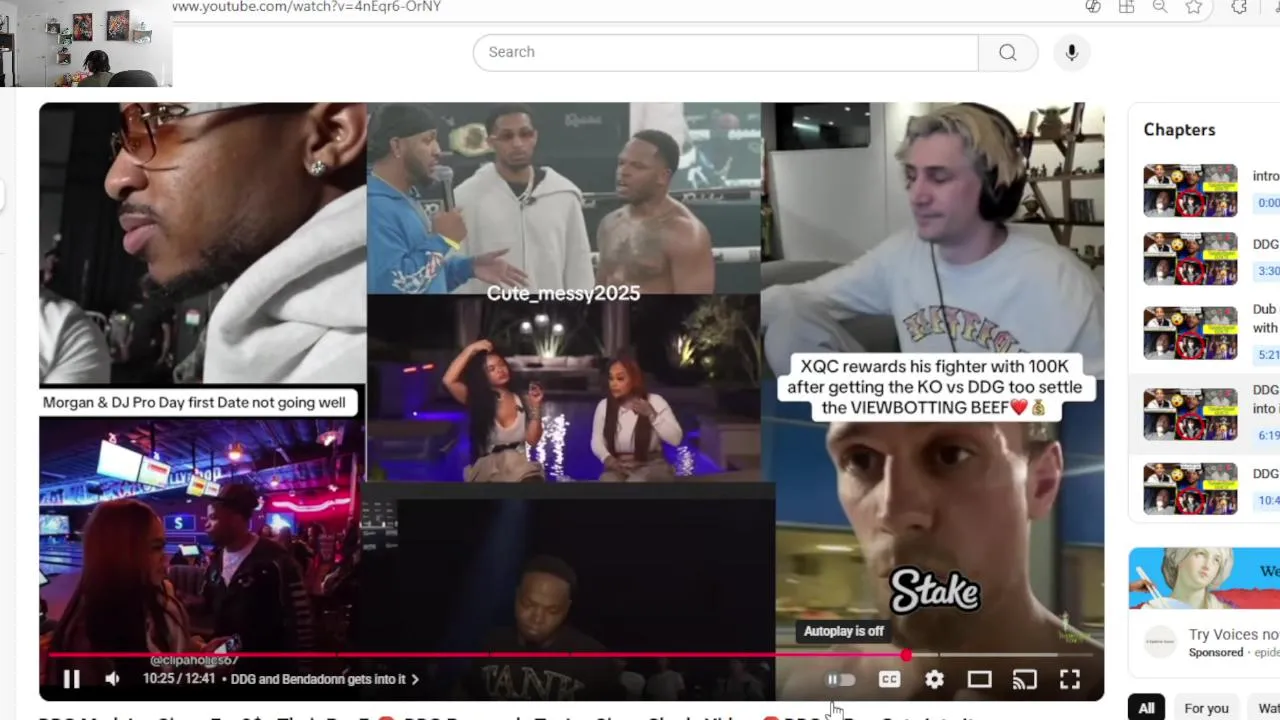Image resolution: width=1280 pixels, height=720 pixels.
Task: Open the browser zoom-out magnifier icon
Action: click(x=1160, y=7)
